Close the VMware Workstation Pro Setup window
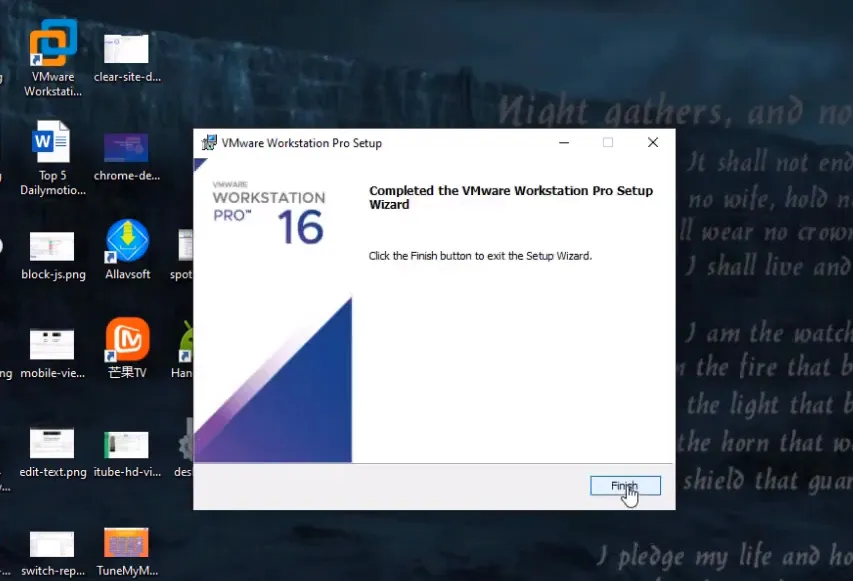Image resolution: width=853 pixels, height=581 pixels. 653,143
